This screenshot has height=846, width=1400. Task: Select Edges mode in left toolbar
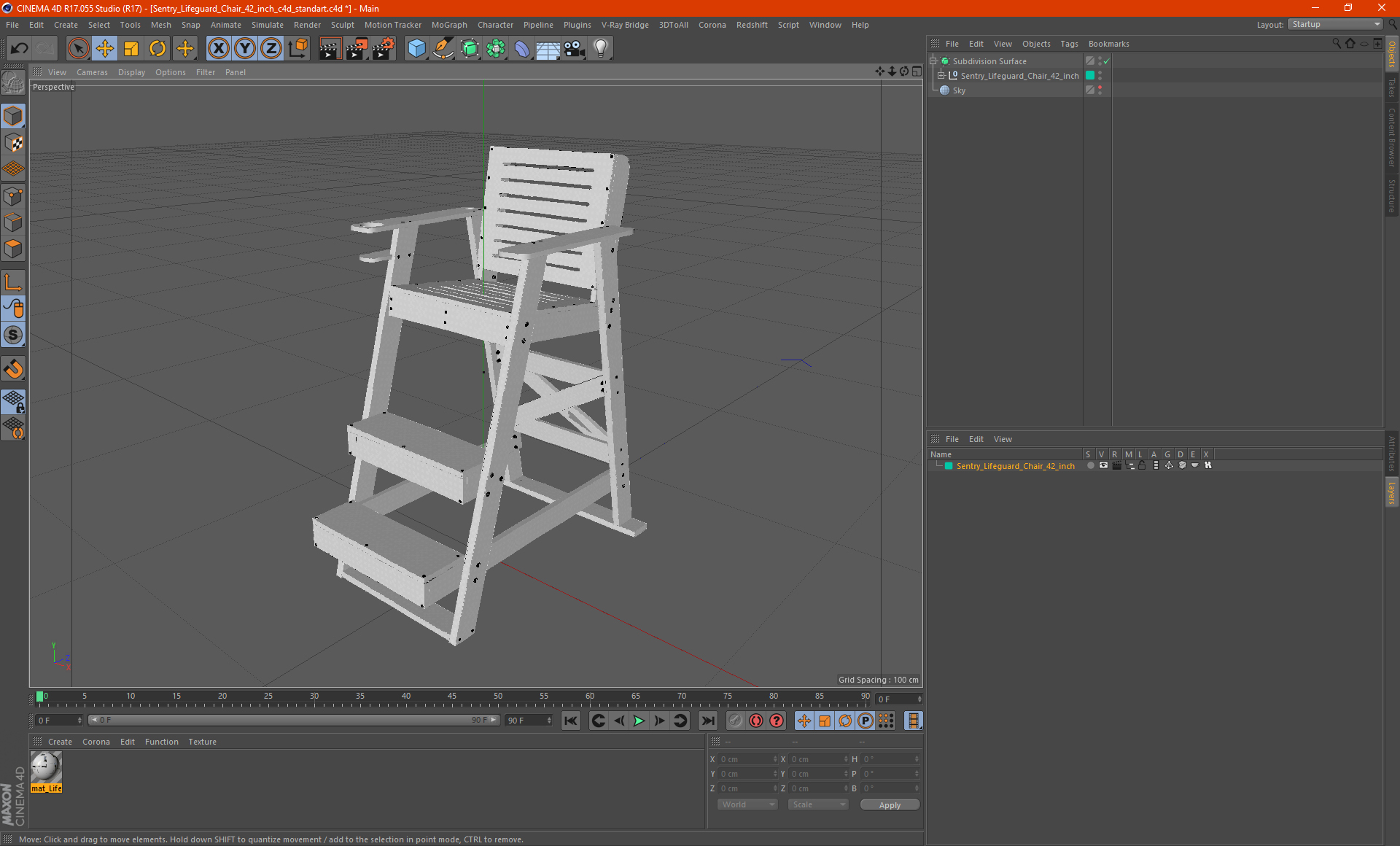pos(13,222)
